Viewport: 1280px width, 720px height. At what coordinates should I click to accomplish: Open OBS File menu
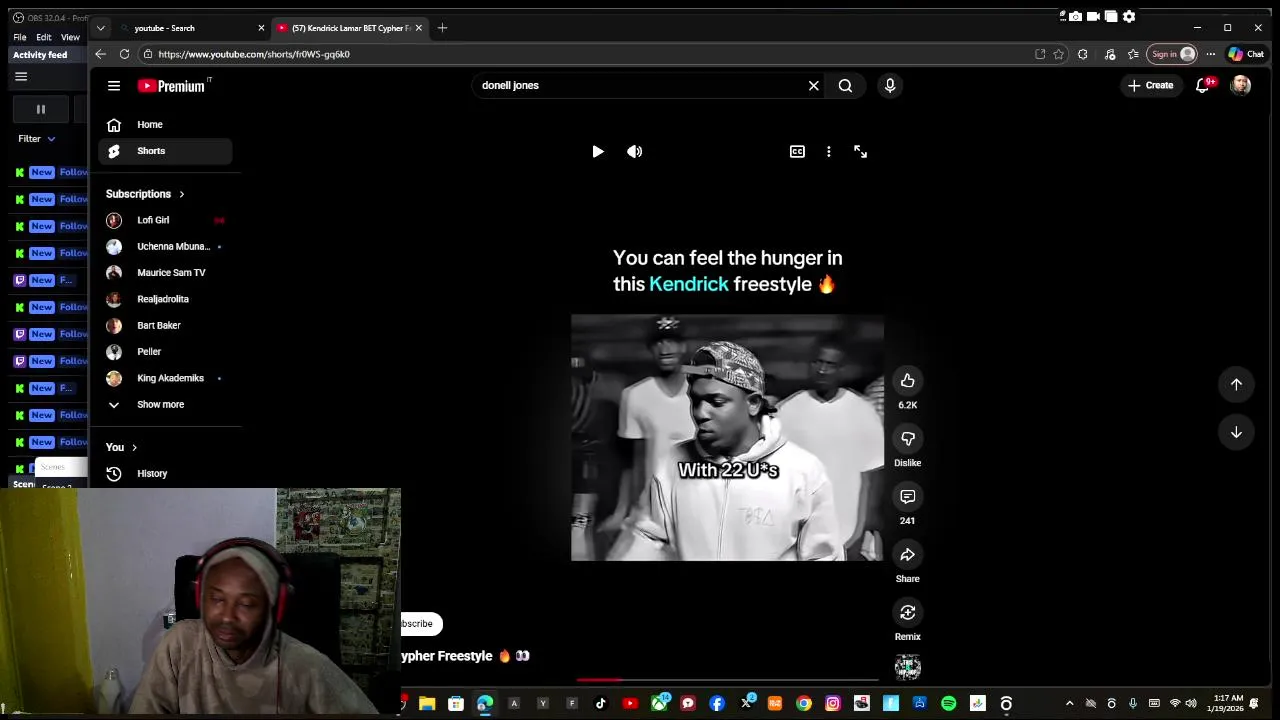pos(20,37)
